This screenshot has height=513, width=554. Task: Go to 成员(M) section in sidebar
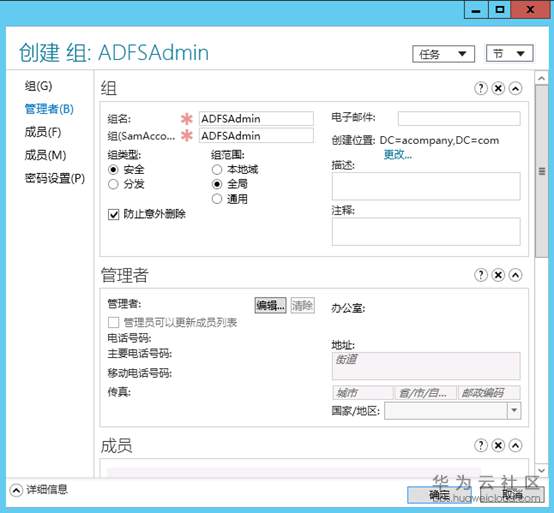pyautogui.click(x=45, y=155)
